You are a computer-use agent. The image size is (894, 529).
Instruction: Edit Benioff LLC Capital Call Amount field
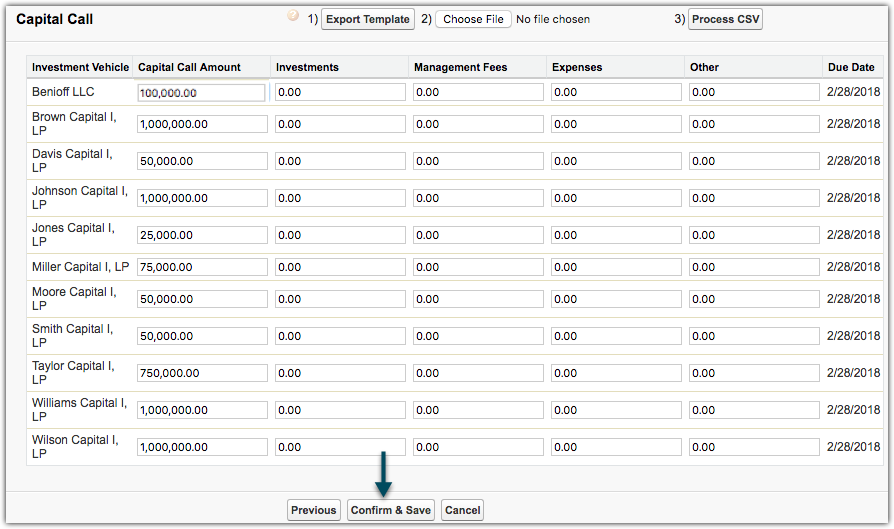pyautogui.click(x=202, y=93)
